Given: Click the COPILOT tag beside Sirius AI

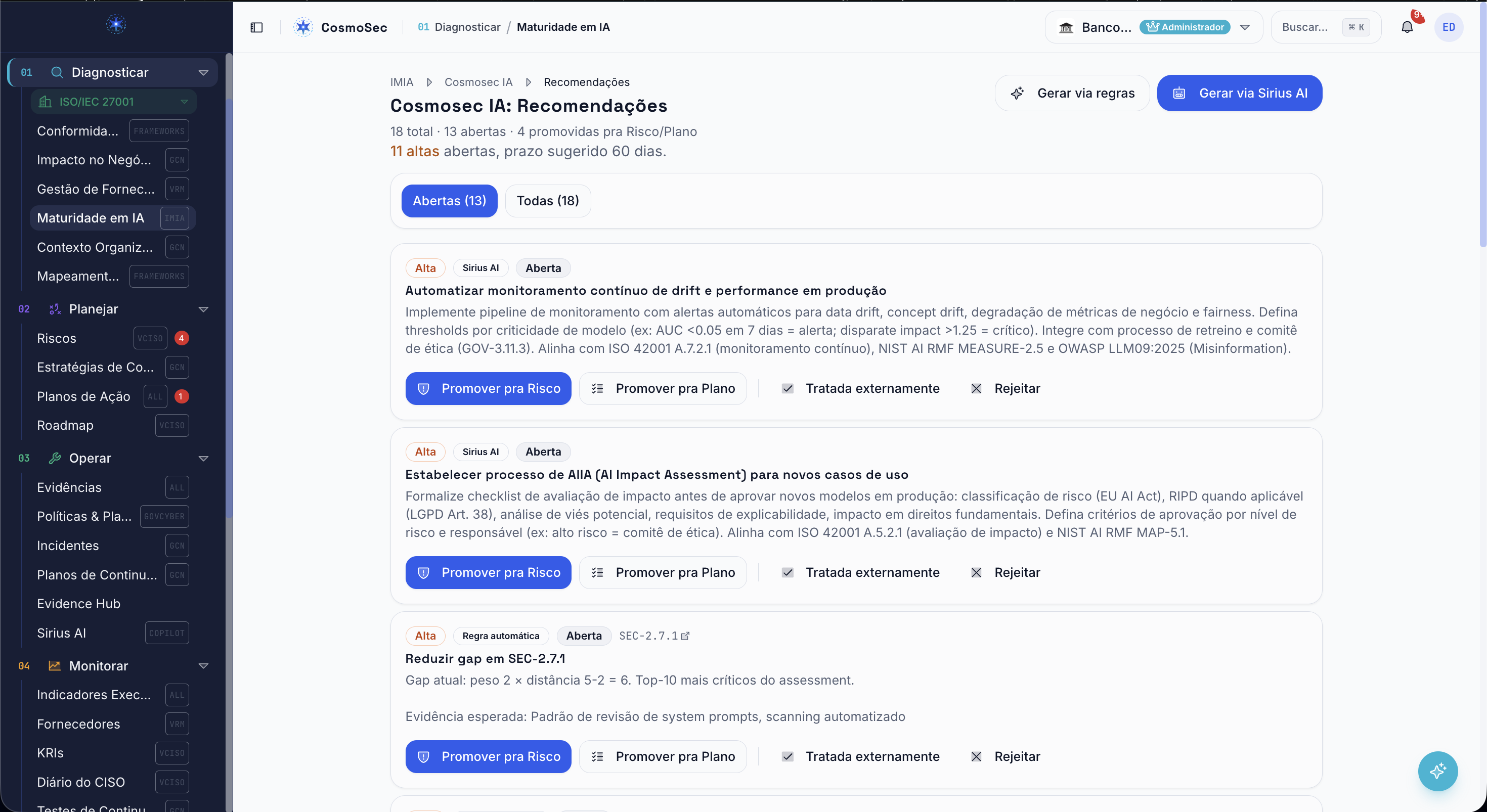Looking at the screenshot, I should 167,633.
